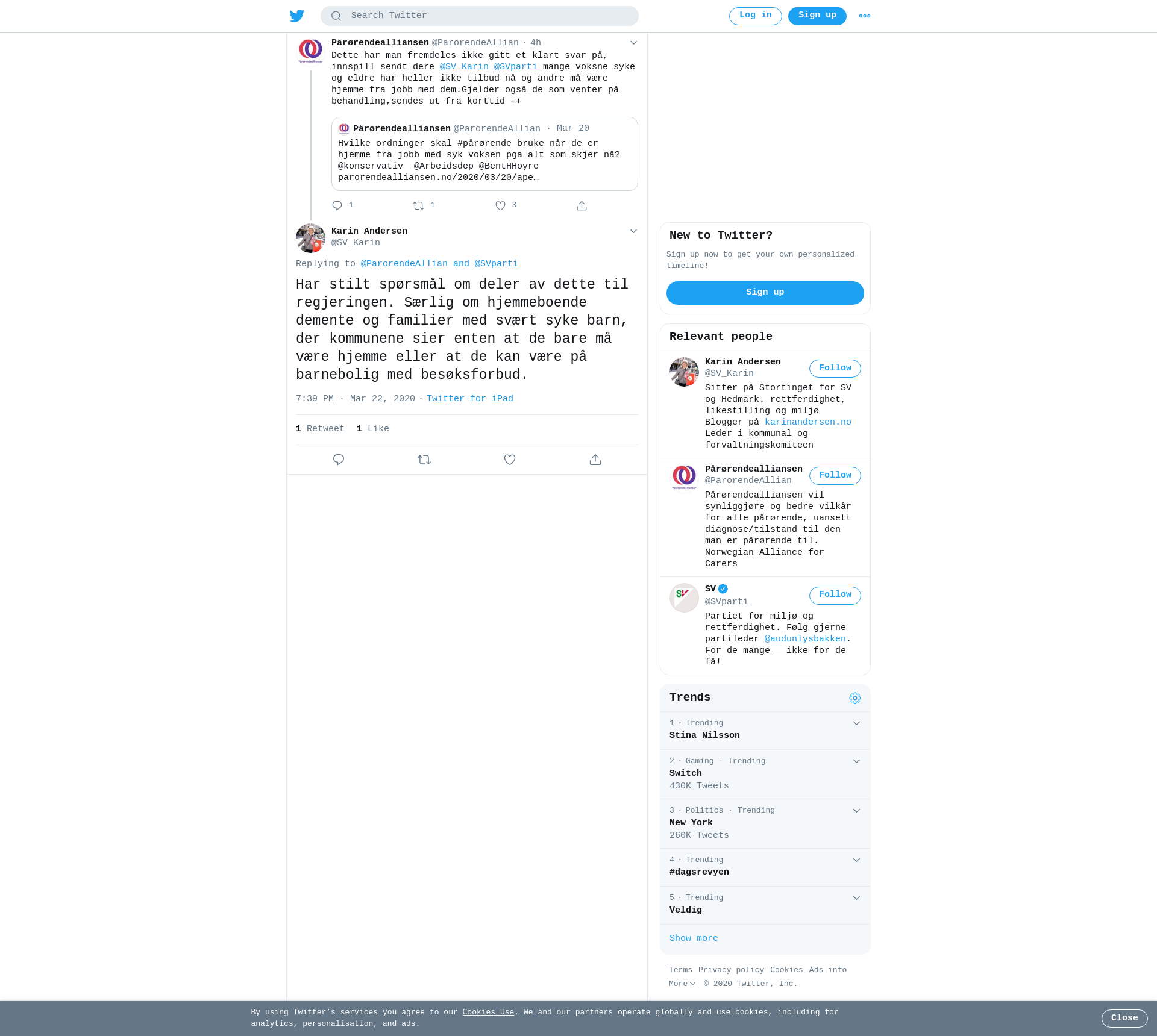Like Karin Andersen's main tweet

tap(510, 460)
